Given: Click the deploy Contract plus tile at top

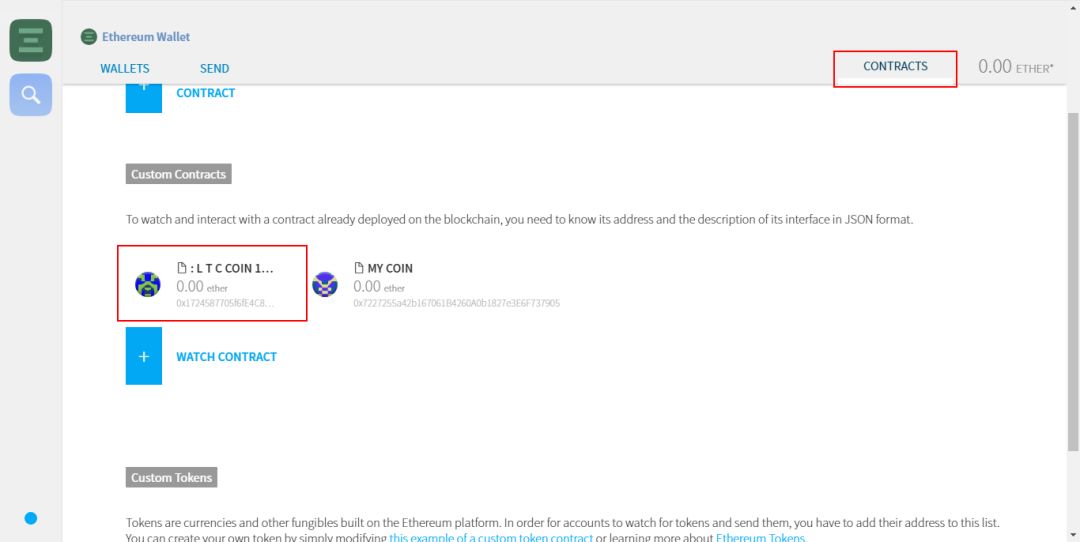Looking at the screenshot, I should [x=143, y=96].
